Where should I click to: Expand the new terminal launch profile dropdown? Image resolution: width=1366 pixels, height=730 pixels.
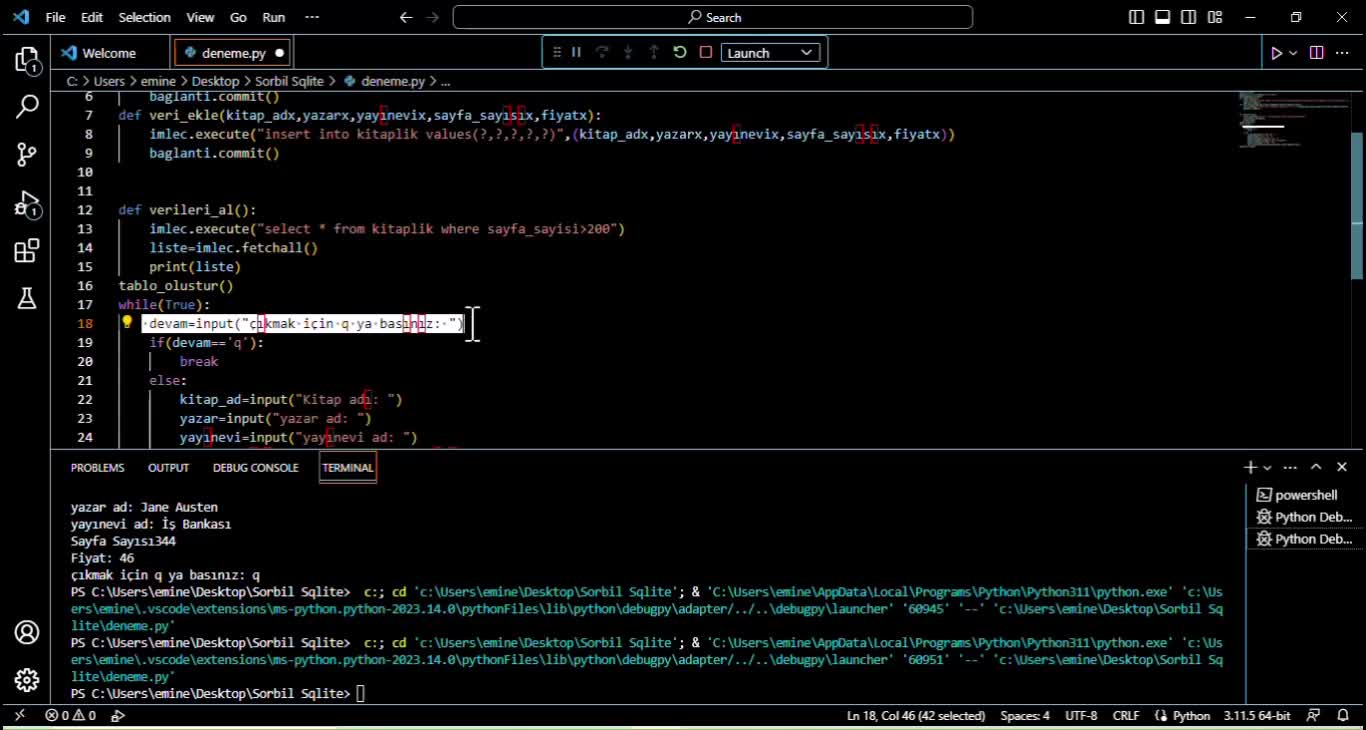[1267, 468]
